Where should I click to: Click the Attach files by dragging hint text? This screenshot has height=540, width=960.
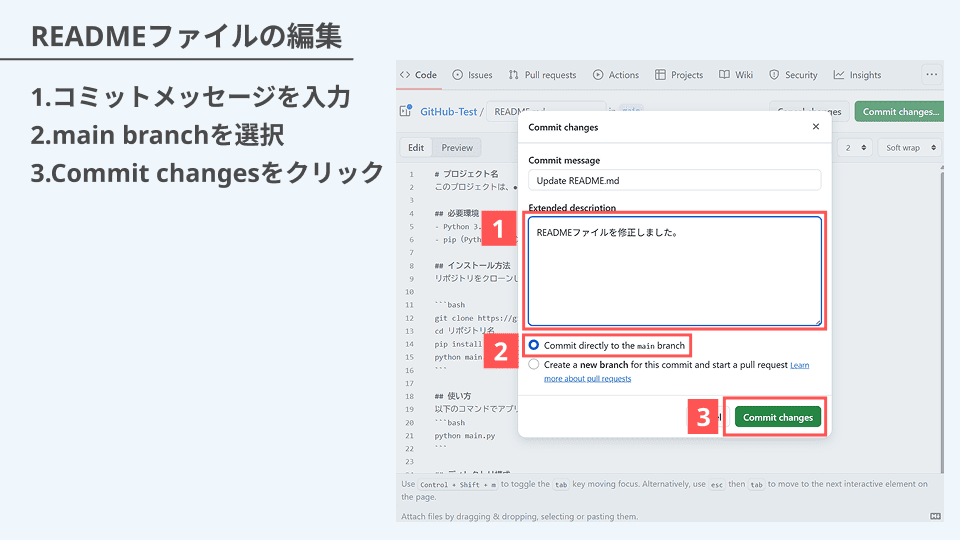(x=519, y=516)
